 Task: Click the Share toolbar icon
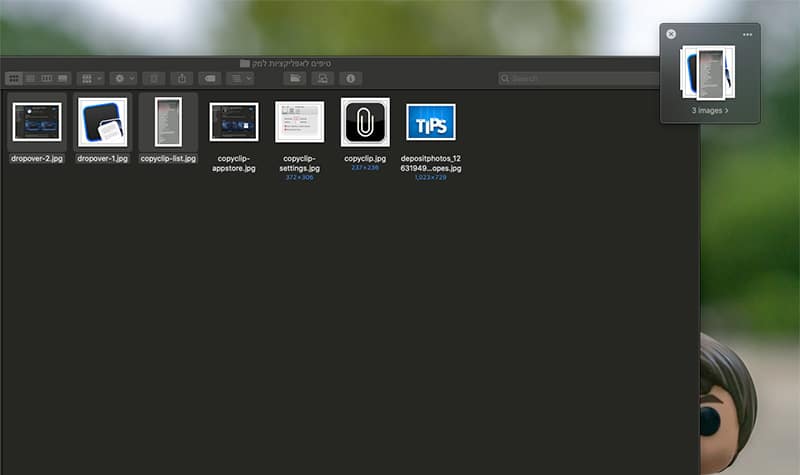182,78
